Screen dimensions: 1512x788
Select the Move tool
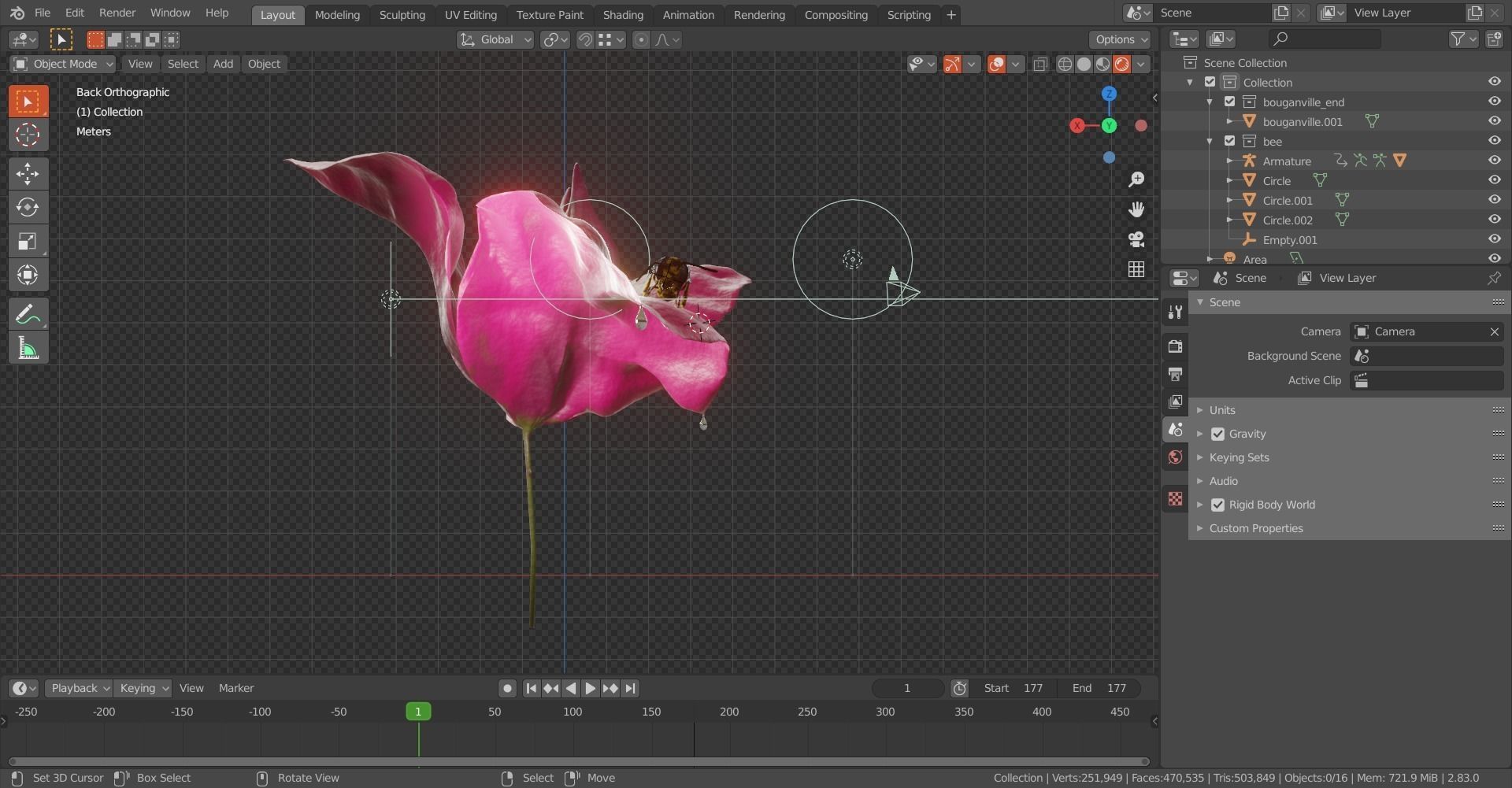(x=28, y=174)
